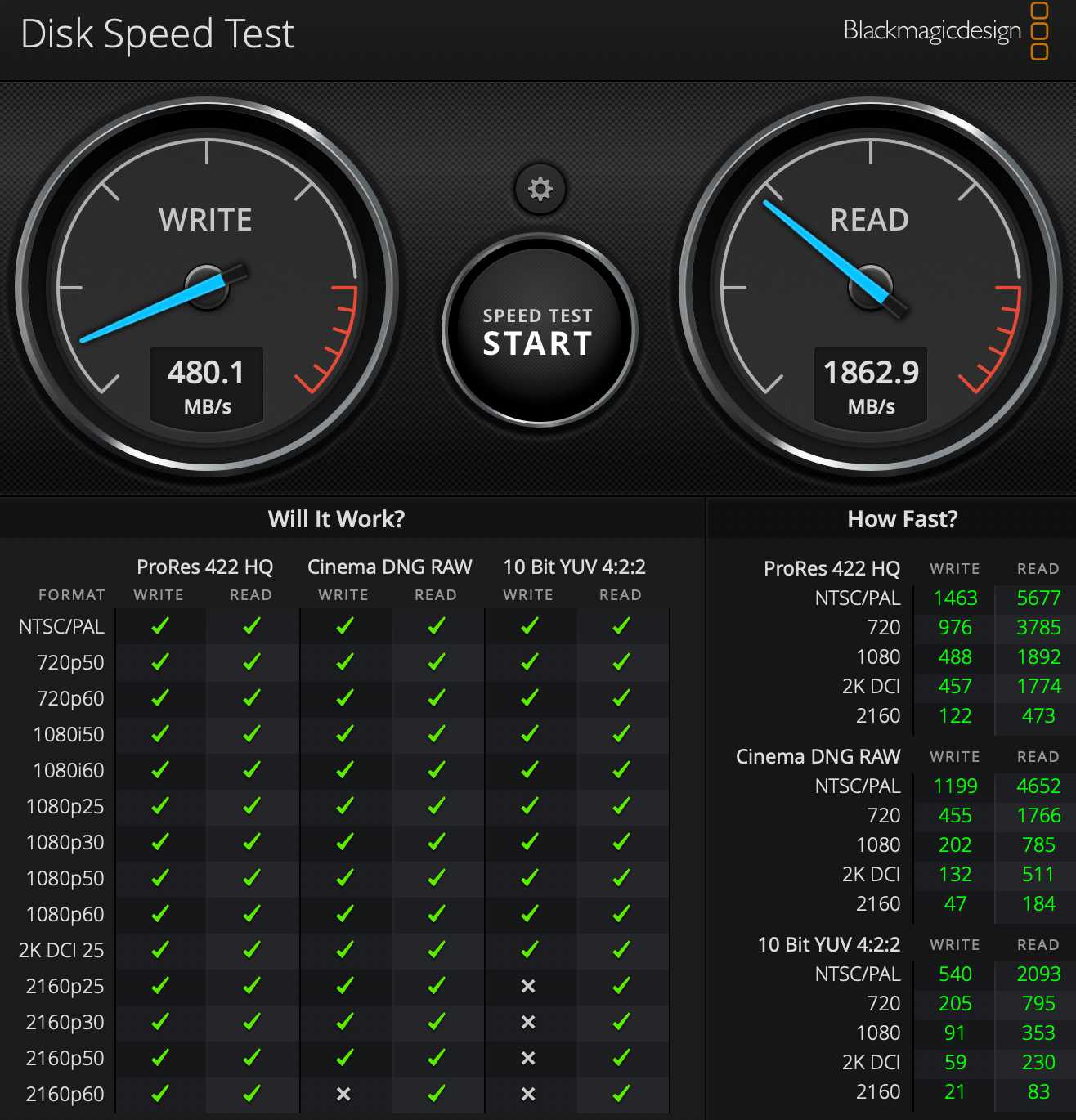The image size is (1076, 1120).
Task: Click 1080i60 YUV write checkmark
Action: point(530,770)
